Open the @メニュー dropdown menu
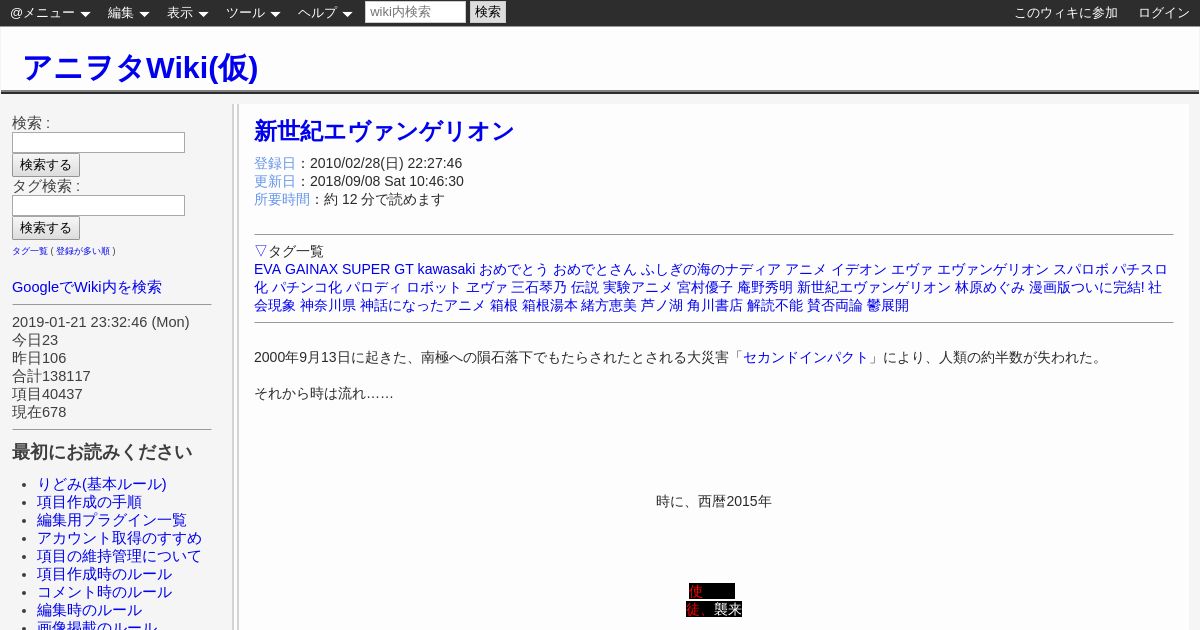Image resolution: width=1200 pixels, height=630 pixels. click(x=50, y=13)
